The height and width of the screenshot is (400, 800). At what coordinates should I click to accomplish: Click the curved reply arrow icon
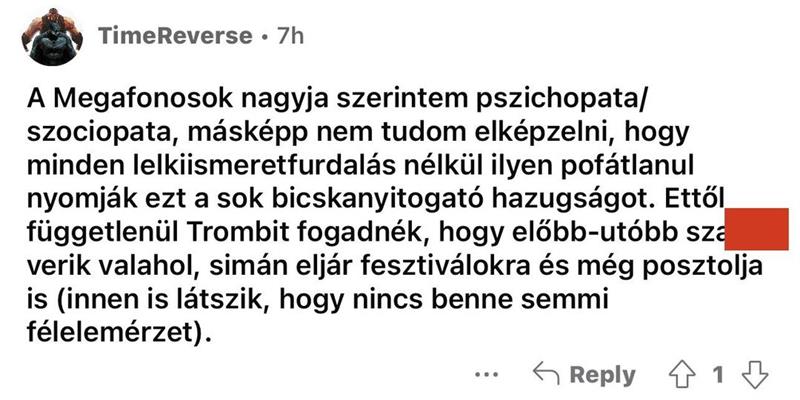(x=545, y=375)
